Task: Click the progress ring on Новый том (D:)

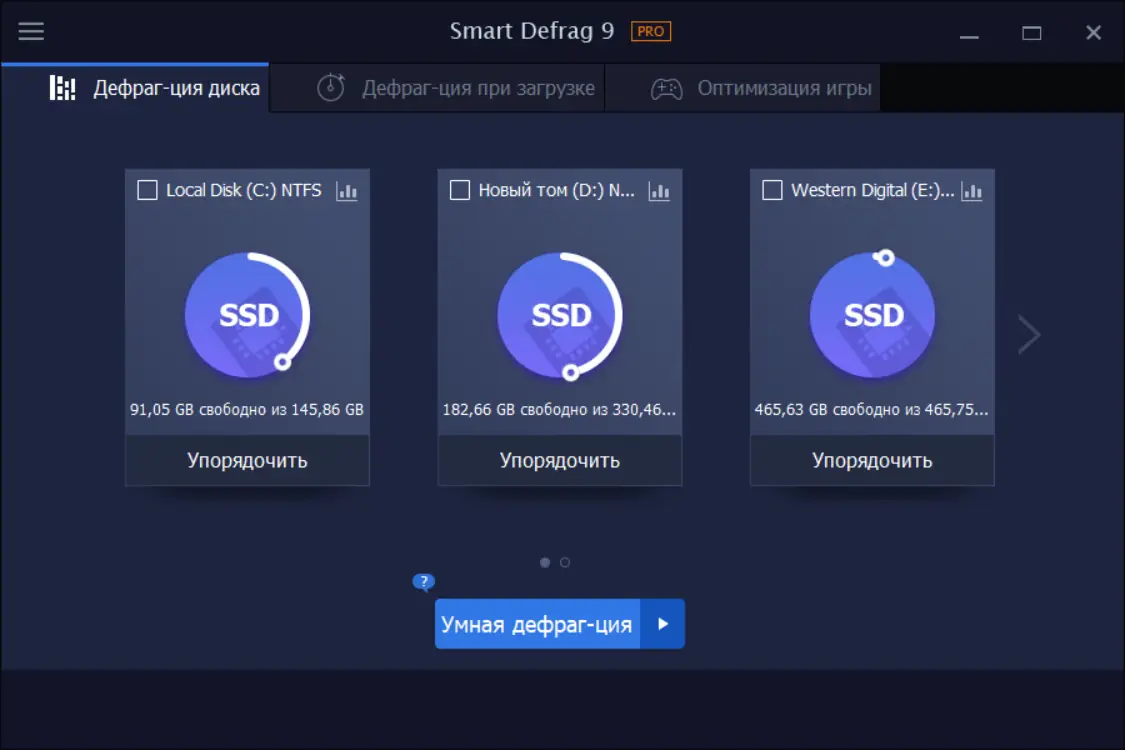Action: tap(559, 313)
